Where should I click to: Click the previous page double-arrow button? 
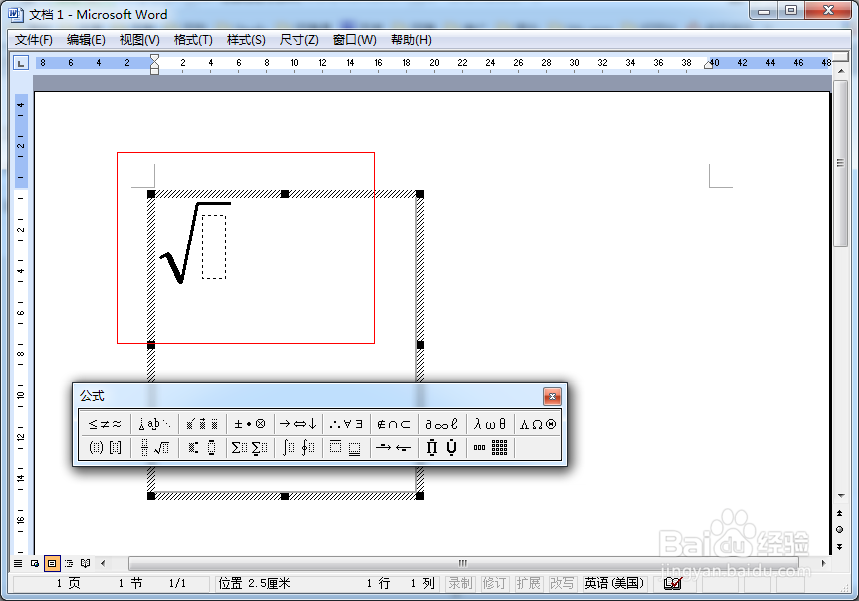[x=840, y=513]
